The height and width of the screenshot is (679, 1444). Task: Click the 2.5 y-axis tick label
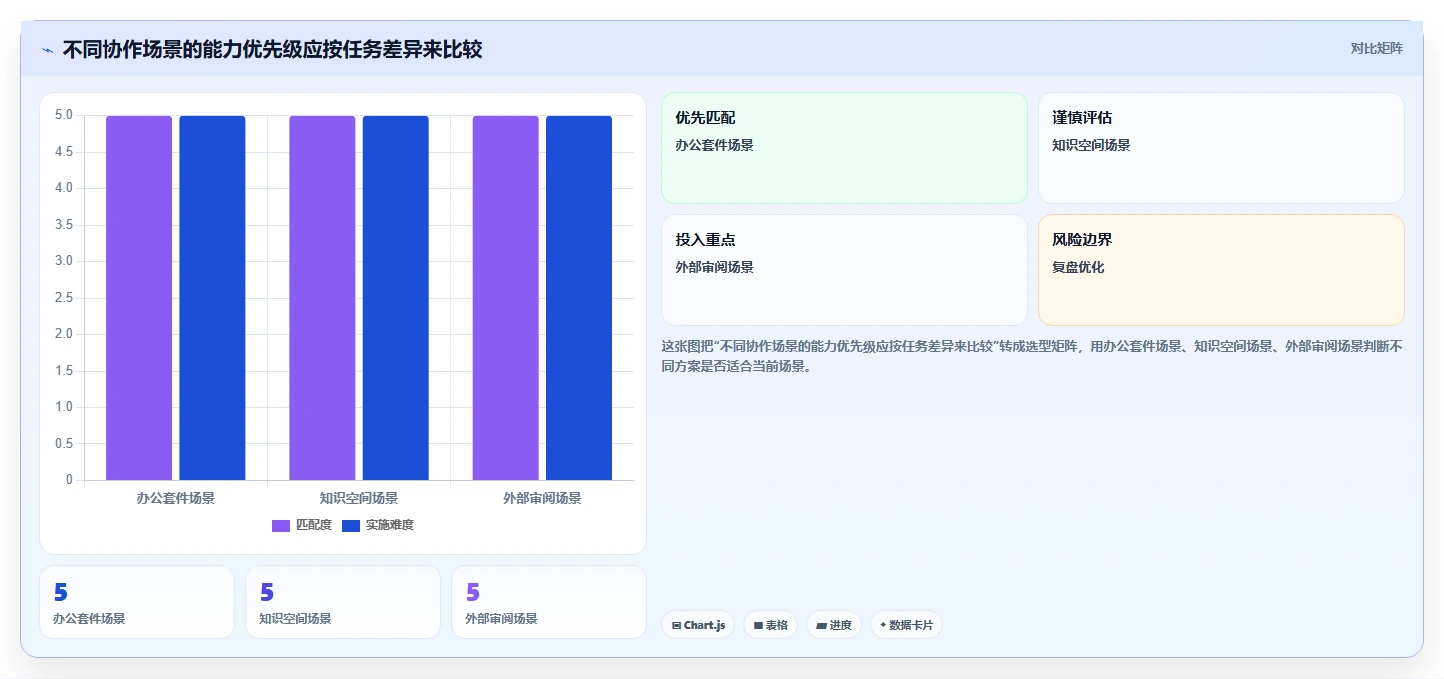[x=63, y=298]
